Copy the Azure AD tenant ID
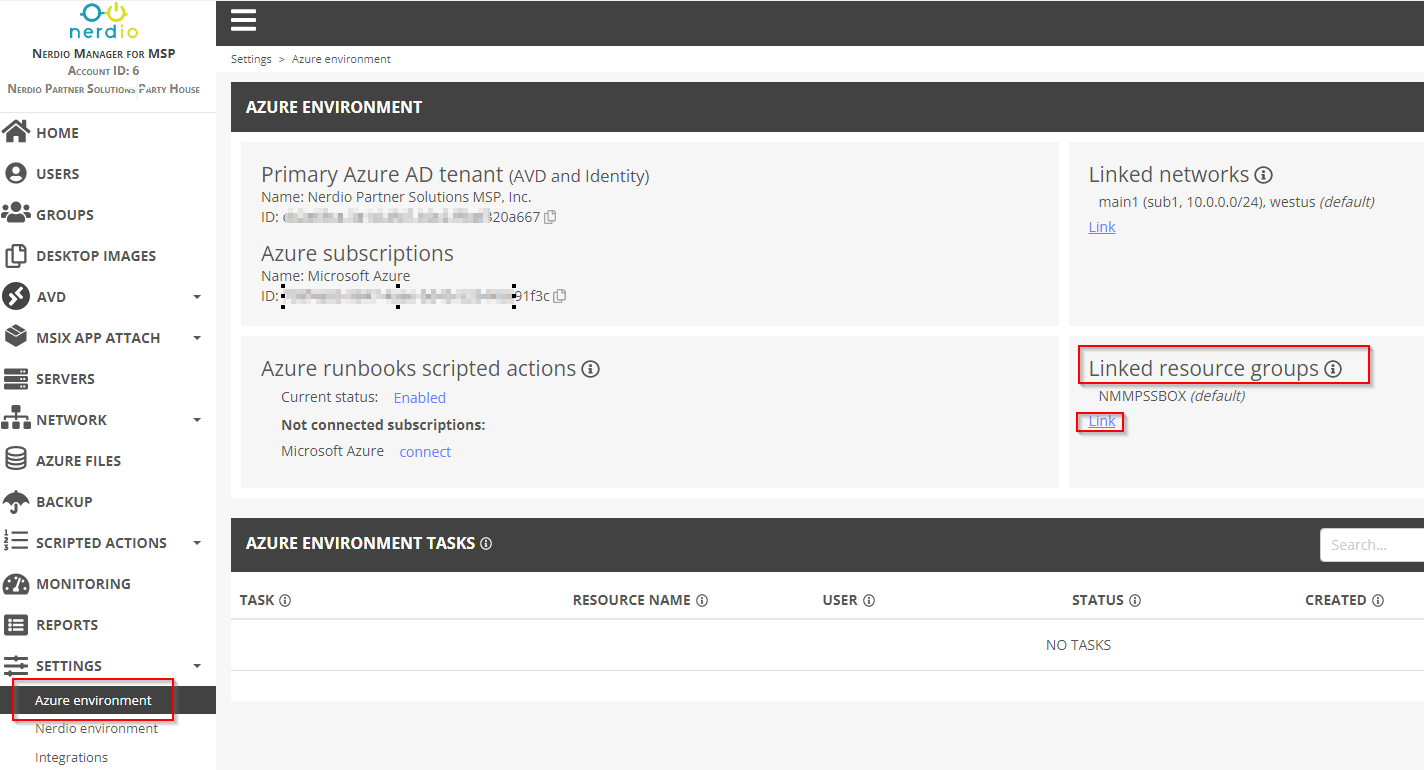The width and height of the screenshot is (1424, 770). [x=550, y=217]
